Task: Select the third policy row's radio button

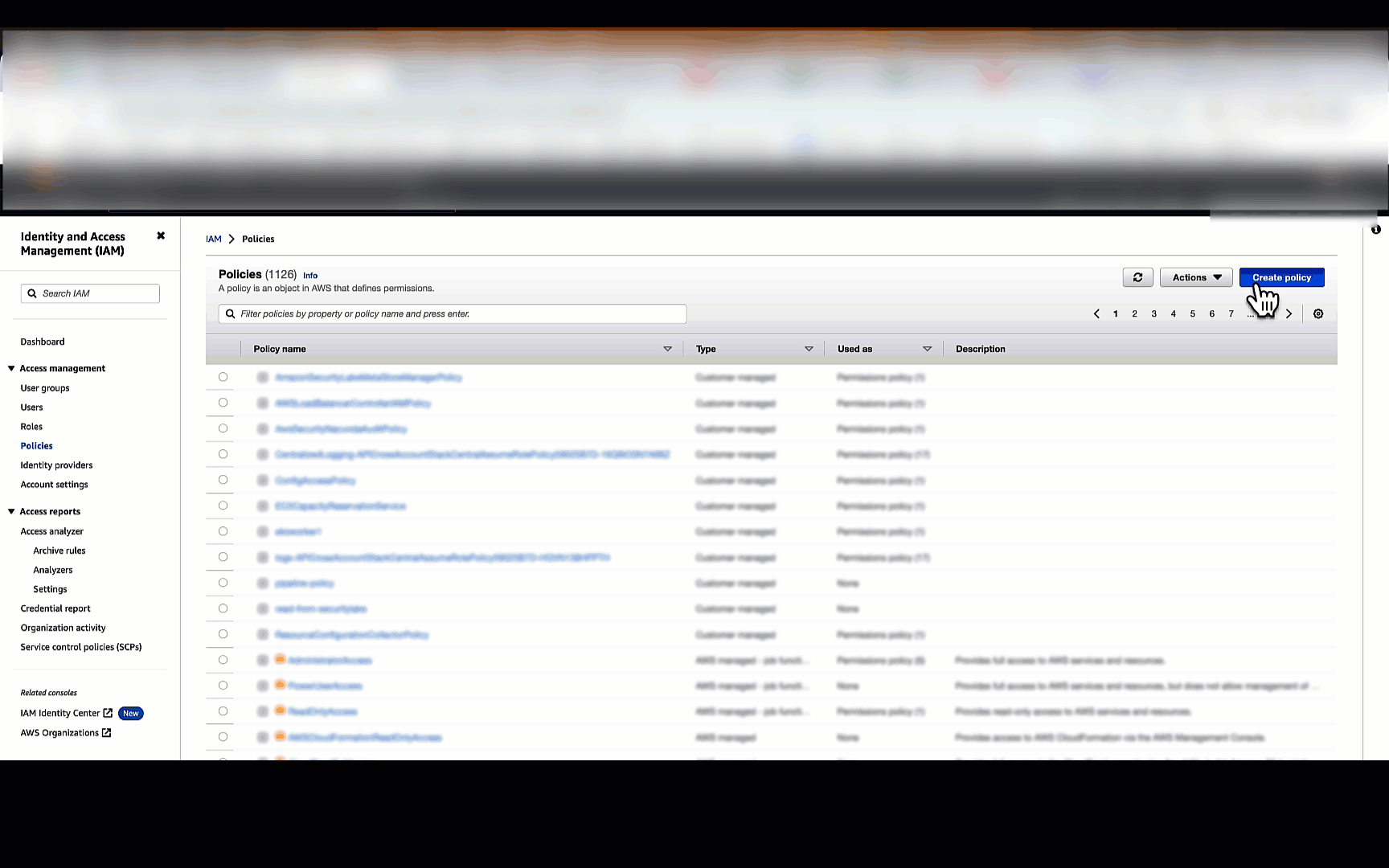Action: tap(223, 428)
